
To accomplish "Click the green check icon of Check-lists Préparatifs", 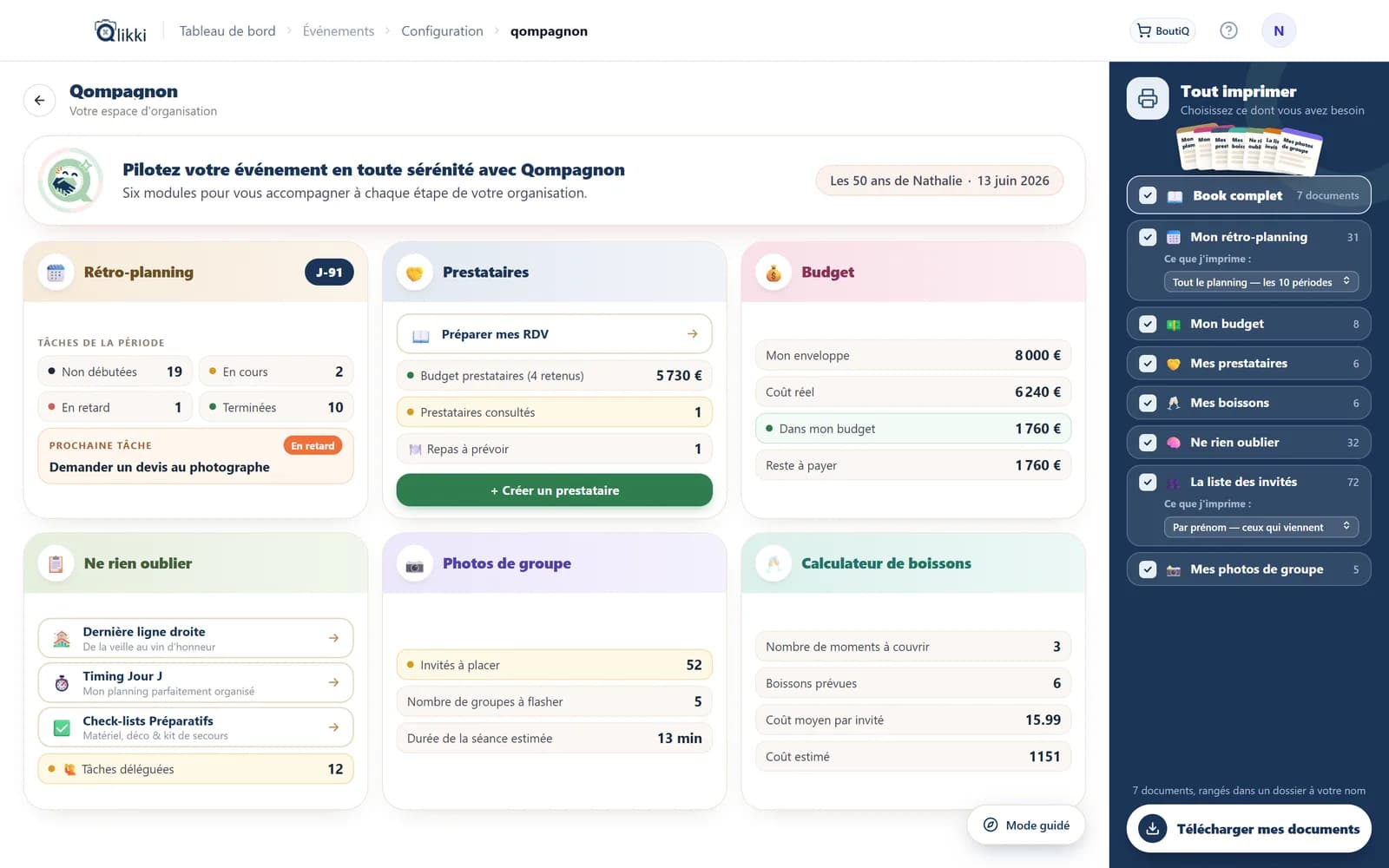I will coord(62,727).
